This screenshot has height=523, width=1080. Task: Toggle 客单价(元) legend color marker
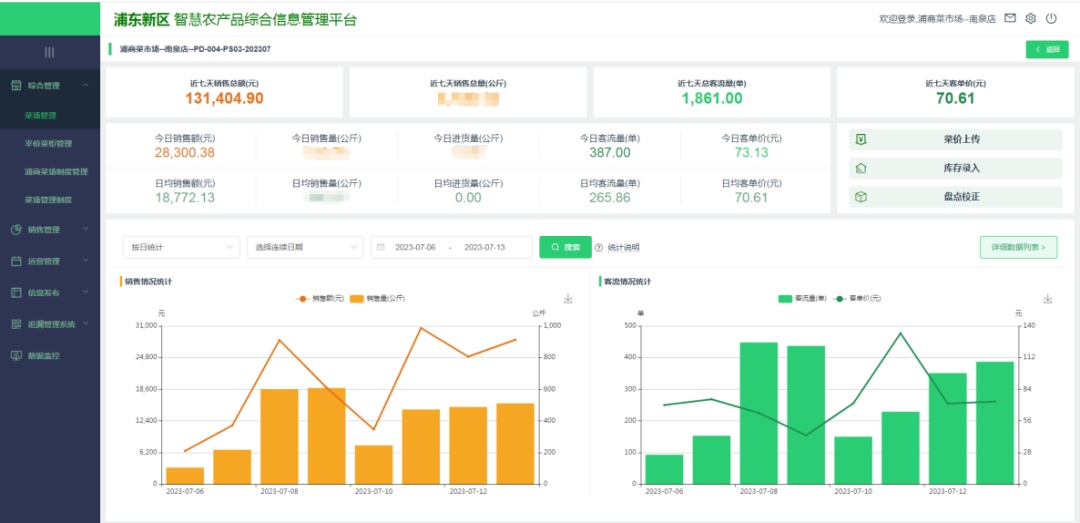[840, 298]
